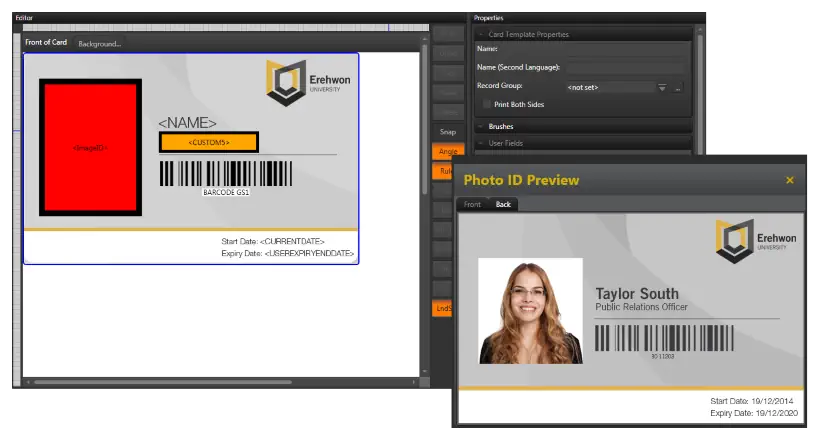Select the orange <CUSTOM5> field
820x440 pixels.
coord(209,142)
